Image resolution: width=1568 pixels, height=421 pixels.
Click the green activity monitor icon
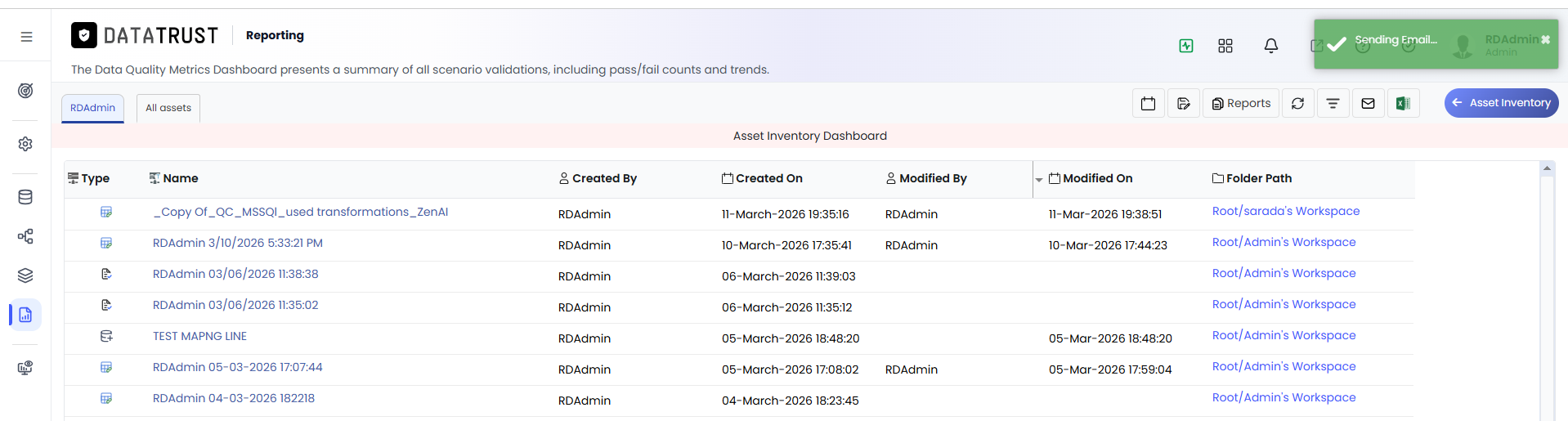[x=1186, y=46]
